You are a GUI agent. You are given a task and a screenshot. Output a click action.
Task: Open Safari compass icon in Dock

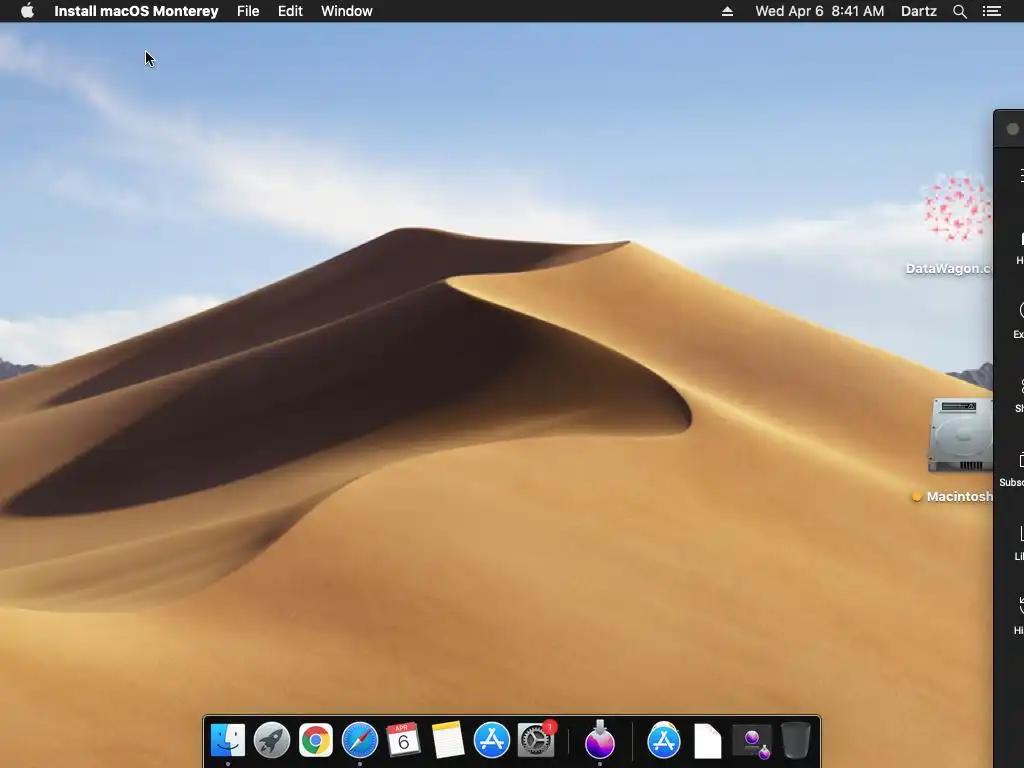click(360, 740)
